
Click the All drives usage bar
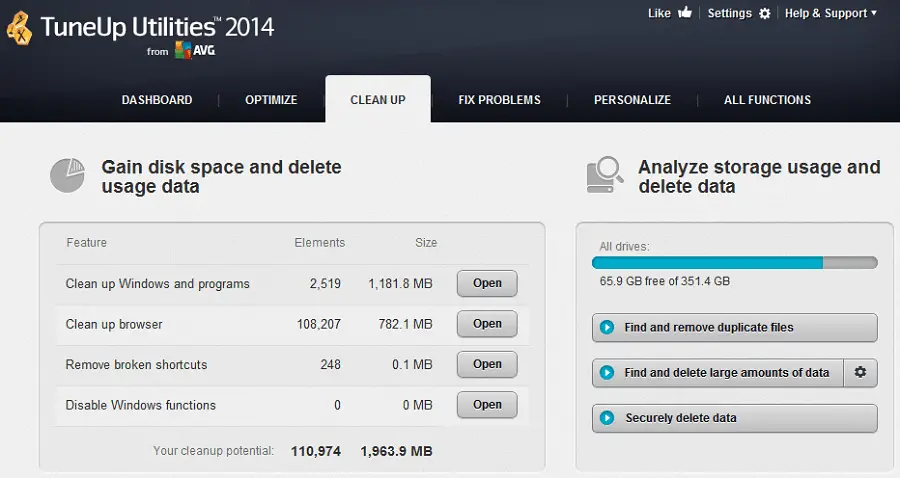(x=734, y=263)
